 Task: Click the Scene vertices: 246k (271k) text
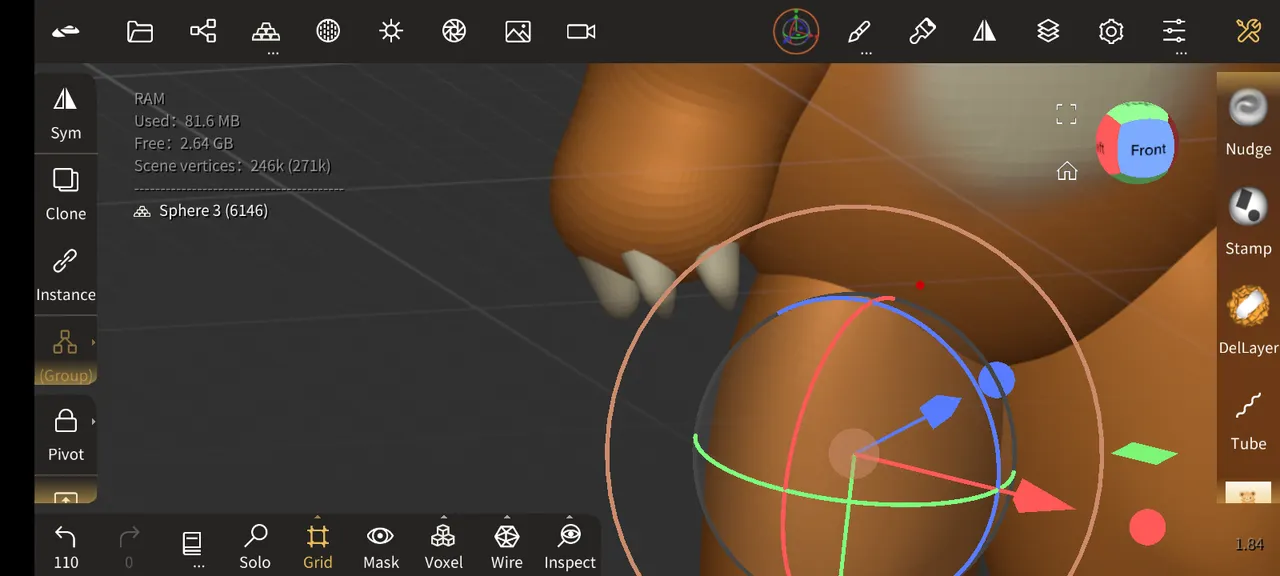[233, 166]
